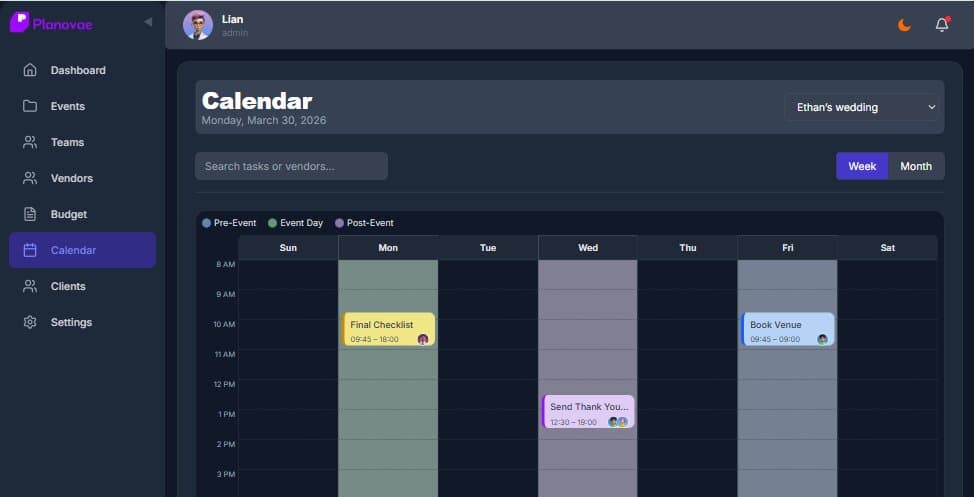Image resolution: width=974 pixels, height=497 pixels.
Task: Click the search tasks or vendors field
Action: pos(291,166)
